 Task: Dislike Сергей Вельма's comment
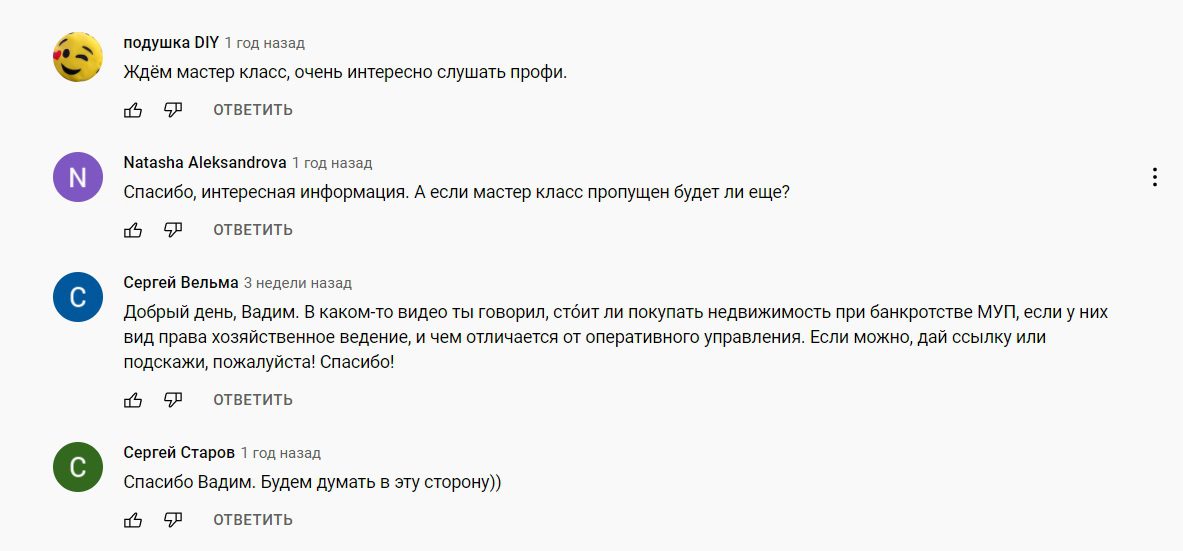(173, 400)
